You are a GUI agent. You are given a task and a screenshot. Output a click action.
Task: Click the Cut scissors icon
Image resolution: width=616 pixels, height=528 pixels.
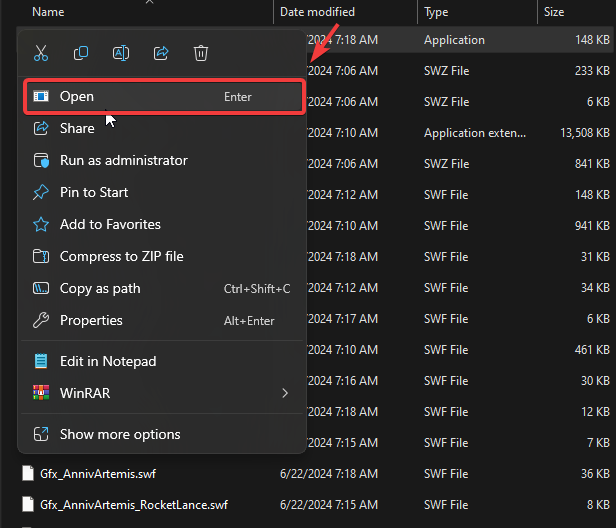coord(41,53)
